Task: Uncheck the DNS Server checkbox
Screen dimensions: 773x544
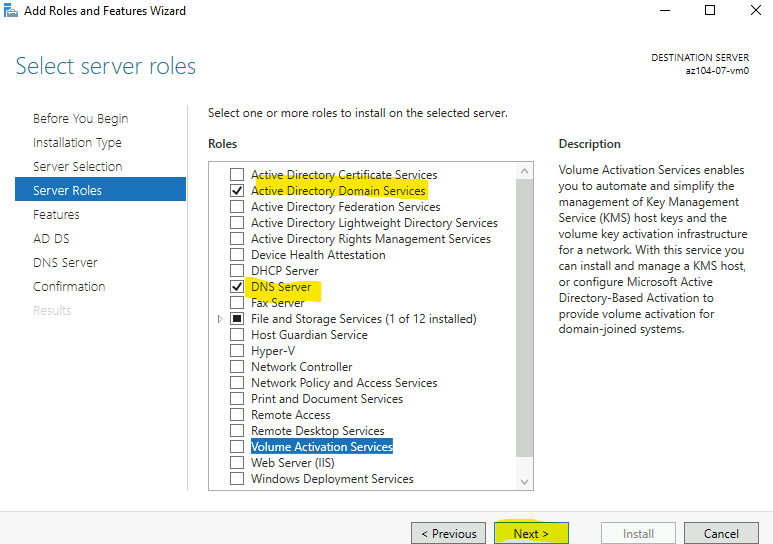Action: [237, 287]
